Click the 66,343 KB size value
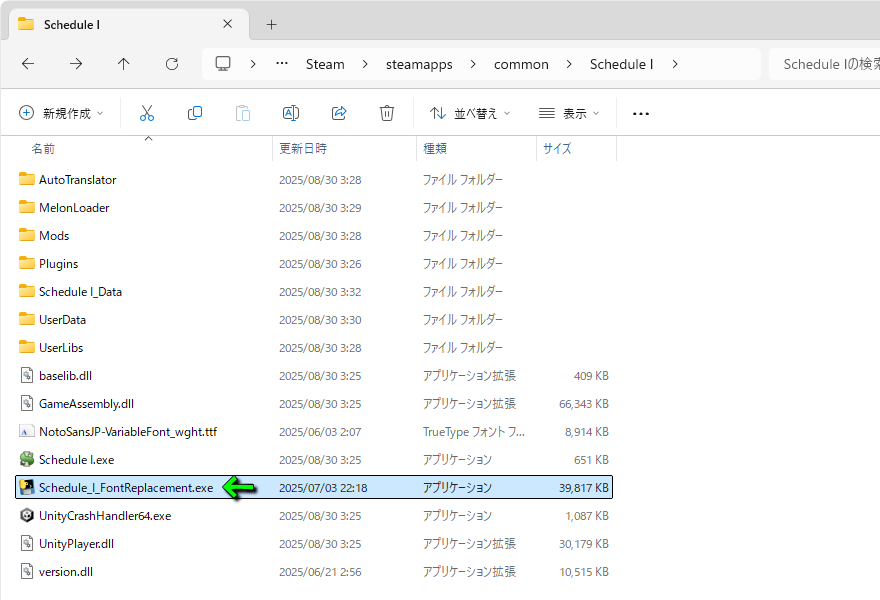This screenshot has width=880, height=600. coord(584,404)
